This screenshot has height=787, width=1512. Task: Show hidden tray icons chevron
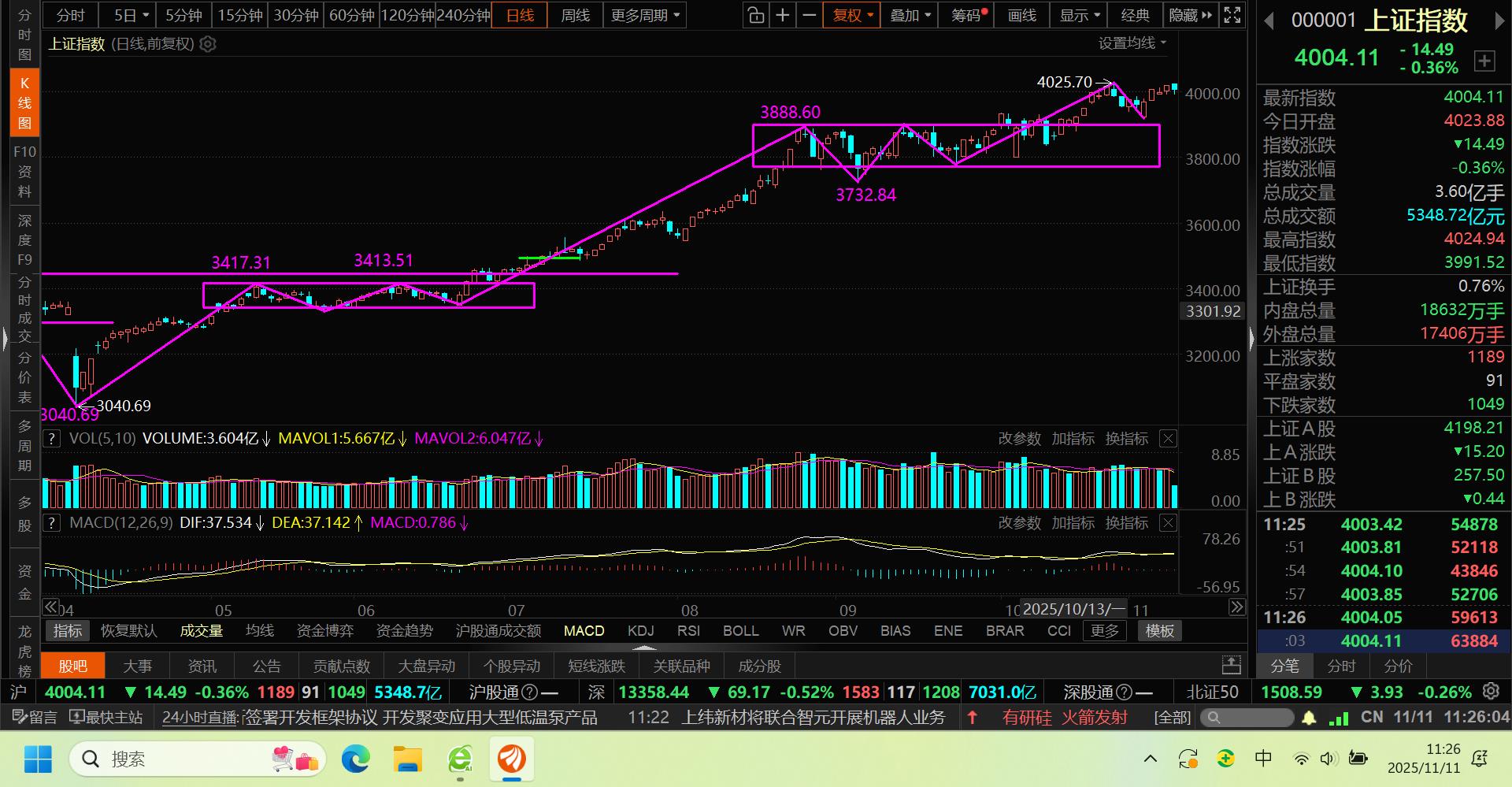(x=1151, y=759)
